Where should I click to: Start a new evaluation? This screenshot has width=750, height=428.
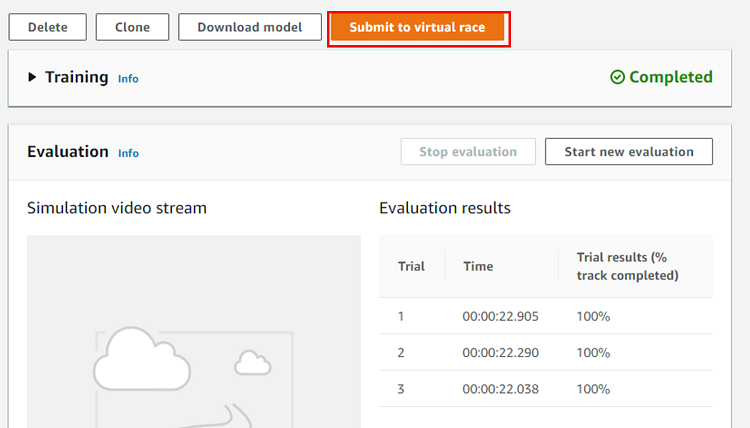628,152
